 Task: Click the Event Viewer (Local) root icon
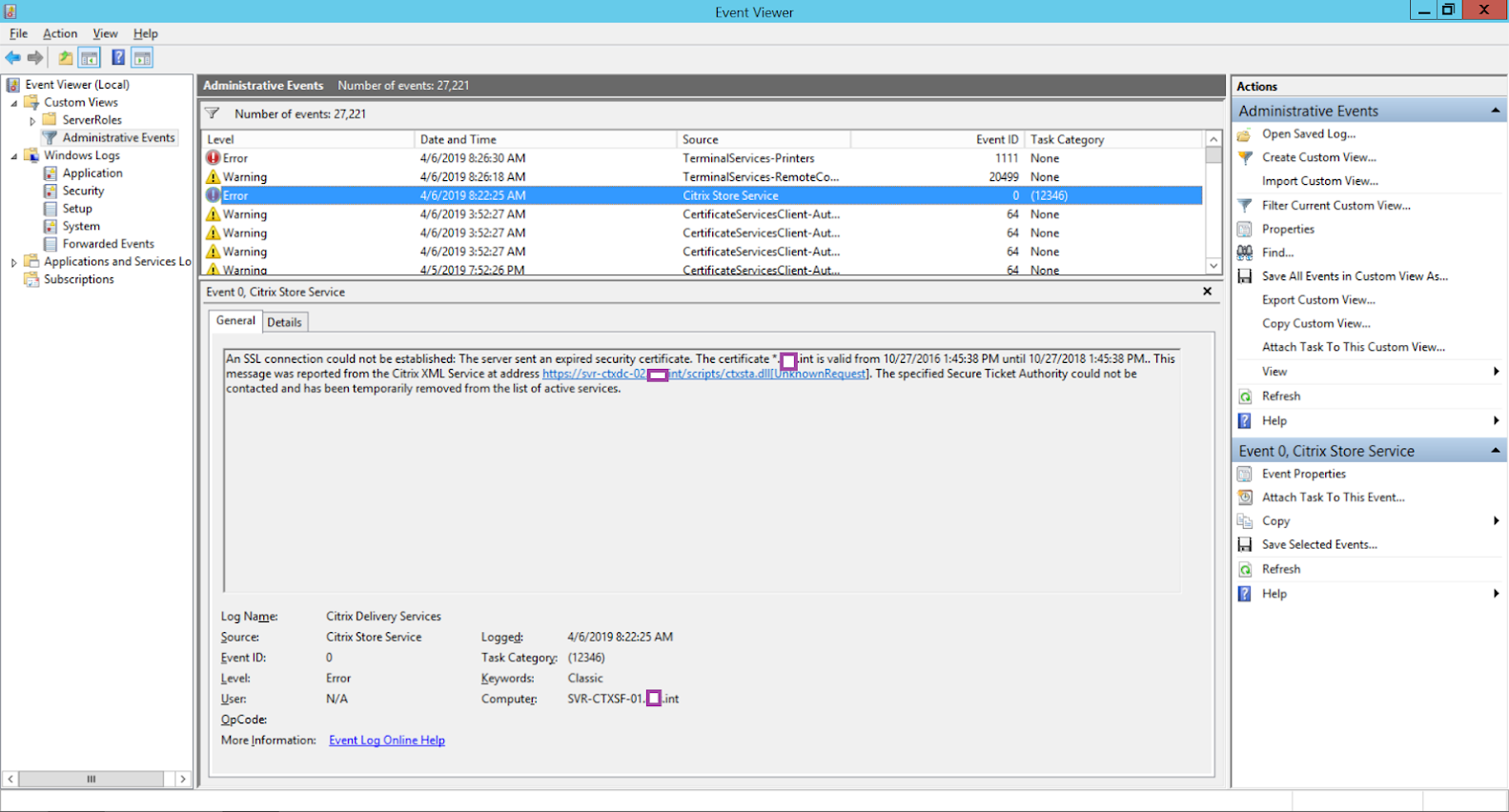click(x=13, y=85)
